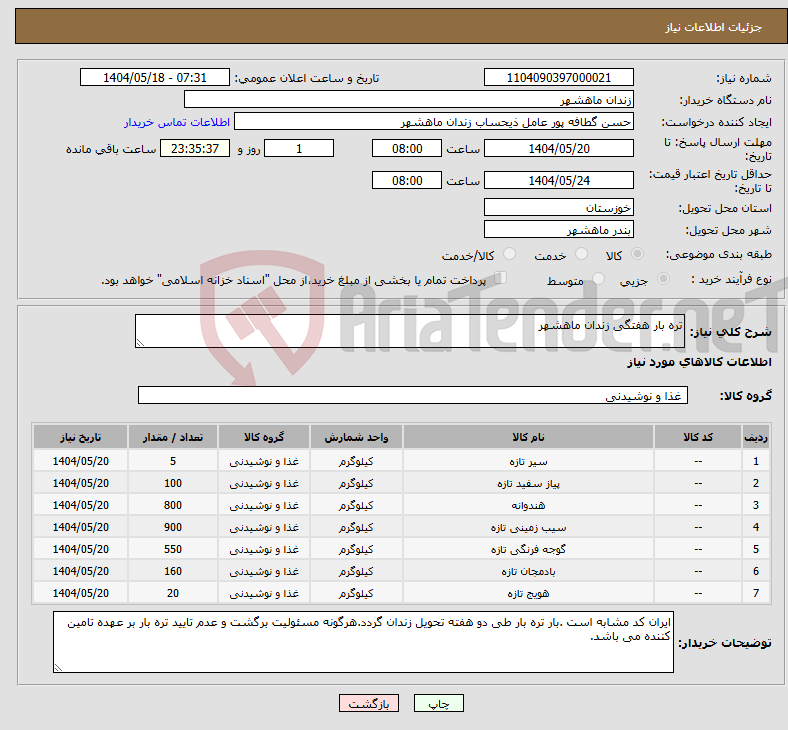Viewport: 788px width, 730px height.
Task: Select the جزیی purchase type radio
Action: coord(663,279)
